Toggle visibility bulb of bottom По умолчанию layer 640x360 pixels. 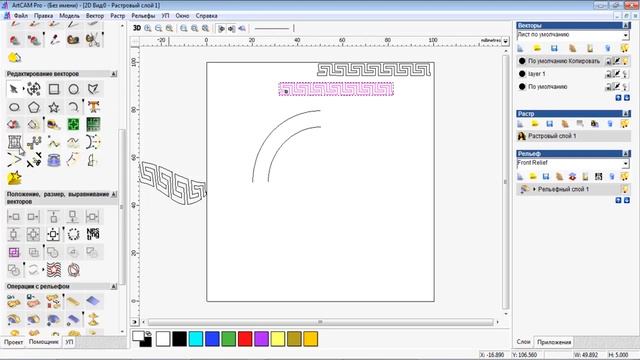(x=625, y=87)
